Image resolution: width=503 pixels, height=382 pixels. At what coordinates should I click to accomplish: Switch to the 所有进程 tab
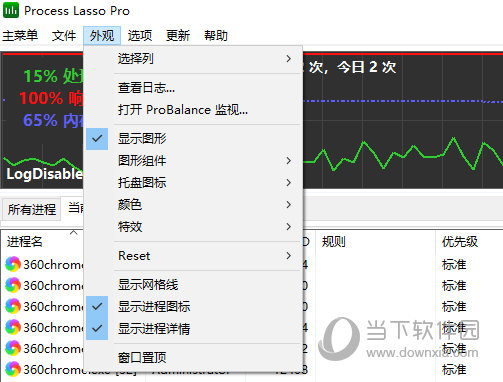pyautogui.click(x=32, y=209)
